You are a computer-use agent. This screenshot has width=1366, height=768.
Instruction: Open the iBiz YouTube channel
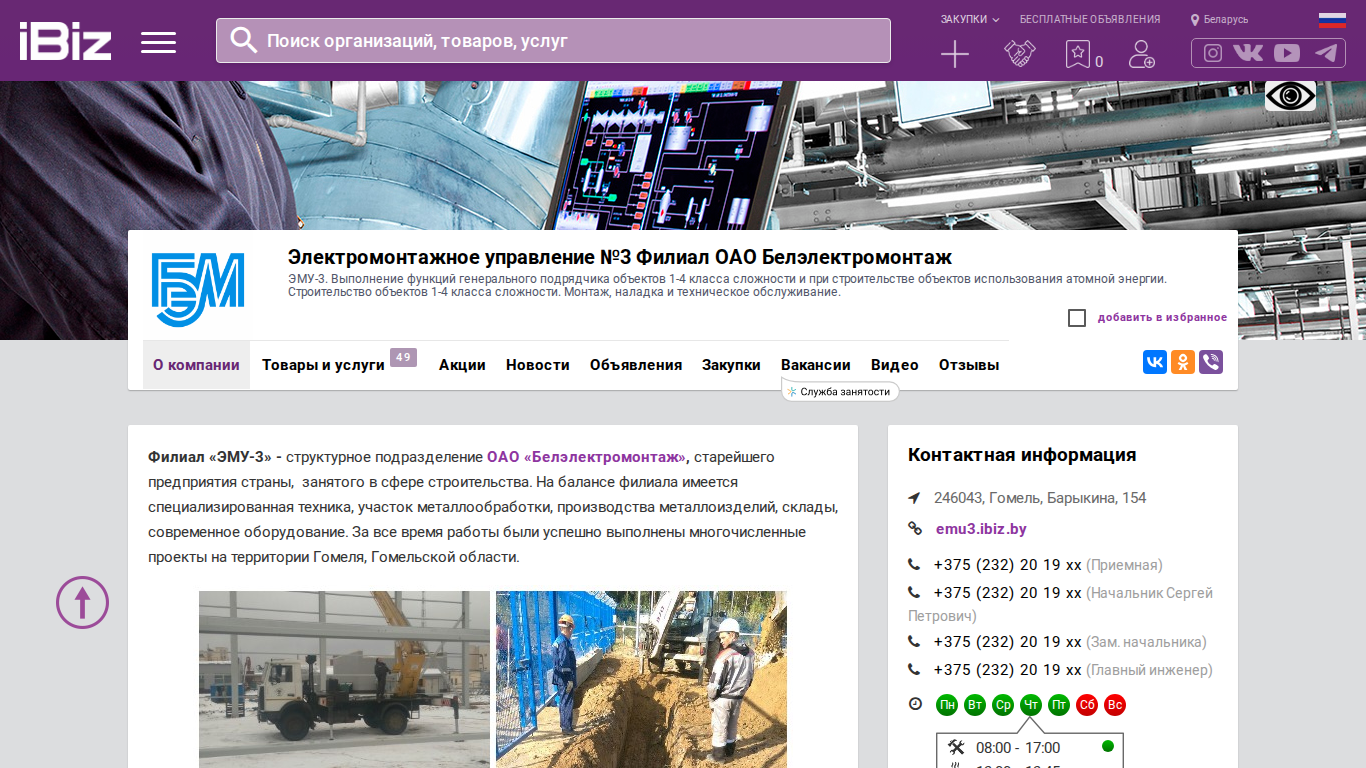tap(1287, 53)
